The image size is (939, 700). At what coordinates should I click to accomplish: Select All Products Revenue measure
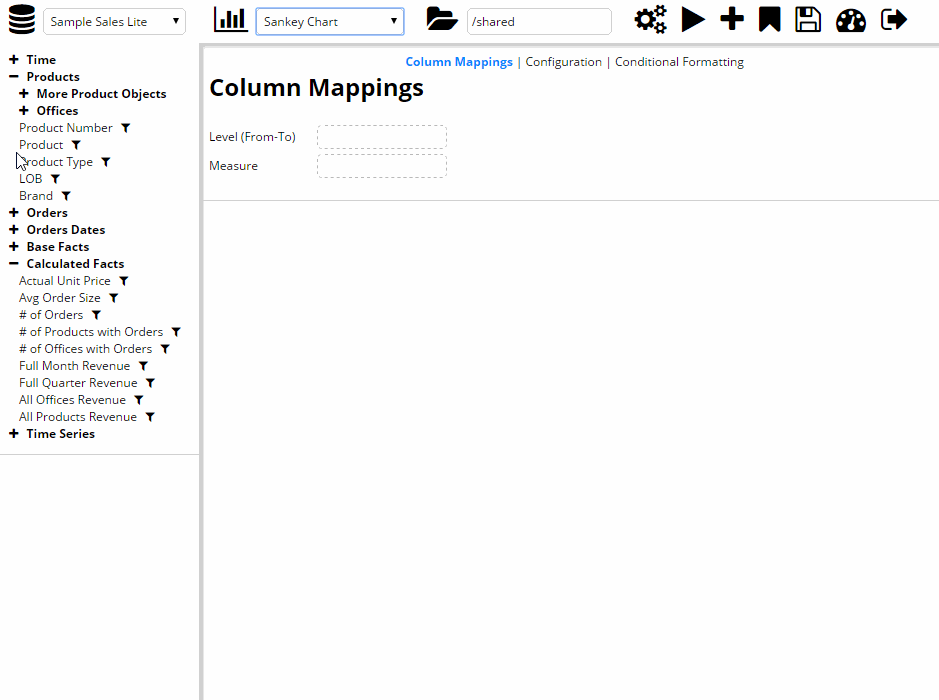point(78,417)
